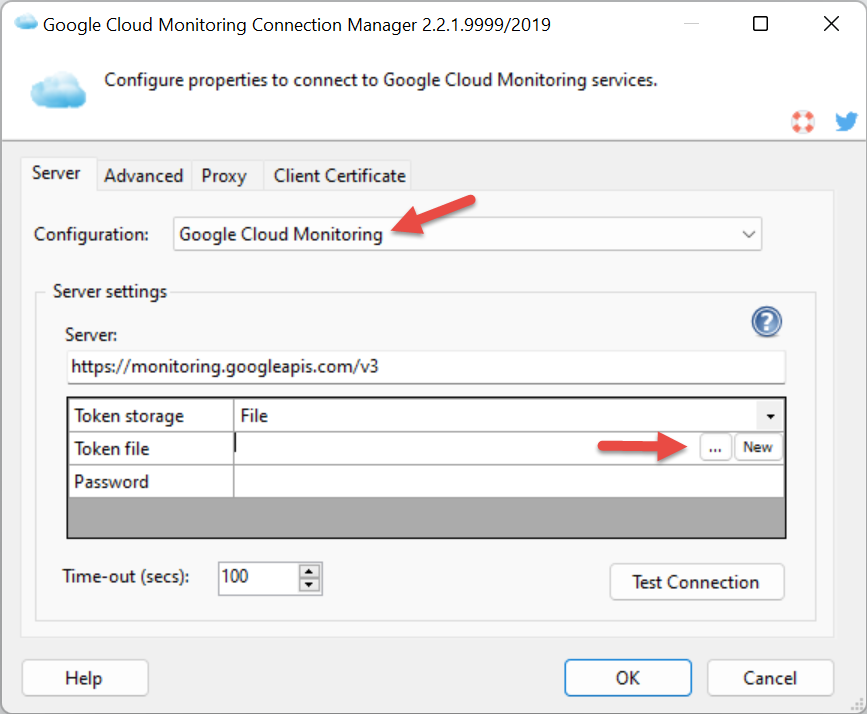The width and height of the screenshot is (867, 714).
Task: Close the Connection Manager dialog
Action: pyautogui.click(x=831, y=24)
